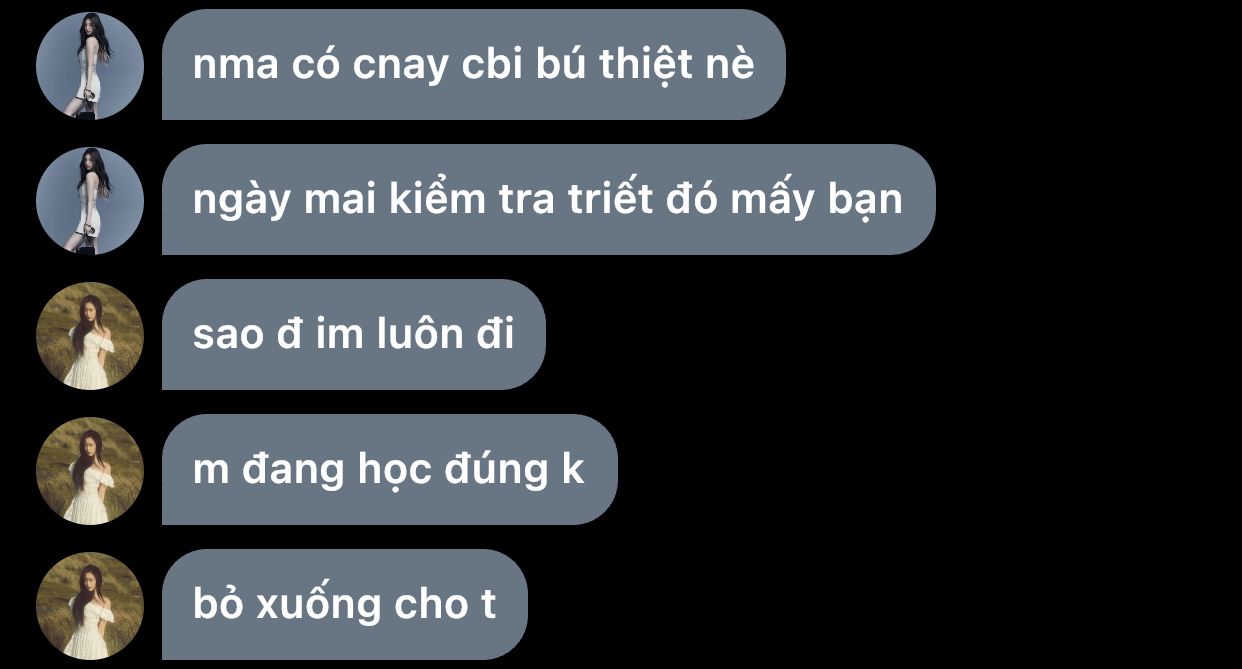
Task: Click avatar next to "ngày mai kiểm tra triết" message
Action: click(90, 200)
